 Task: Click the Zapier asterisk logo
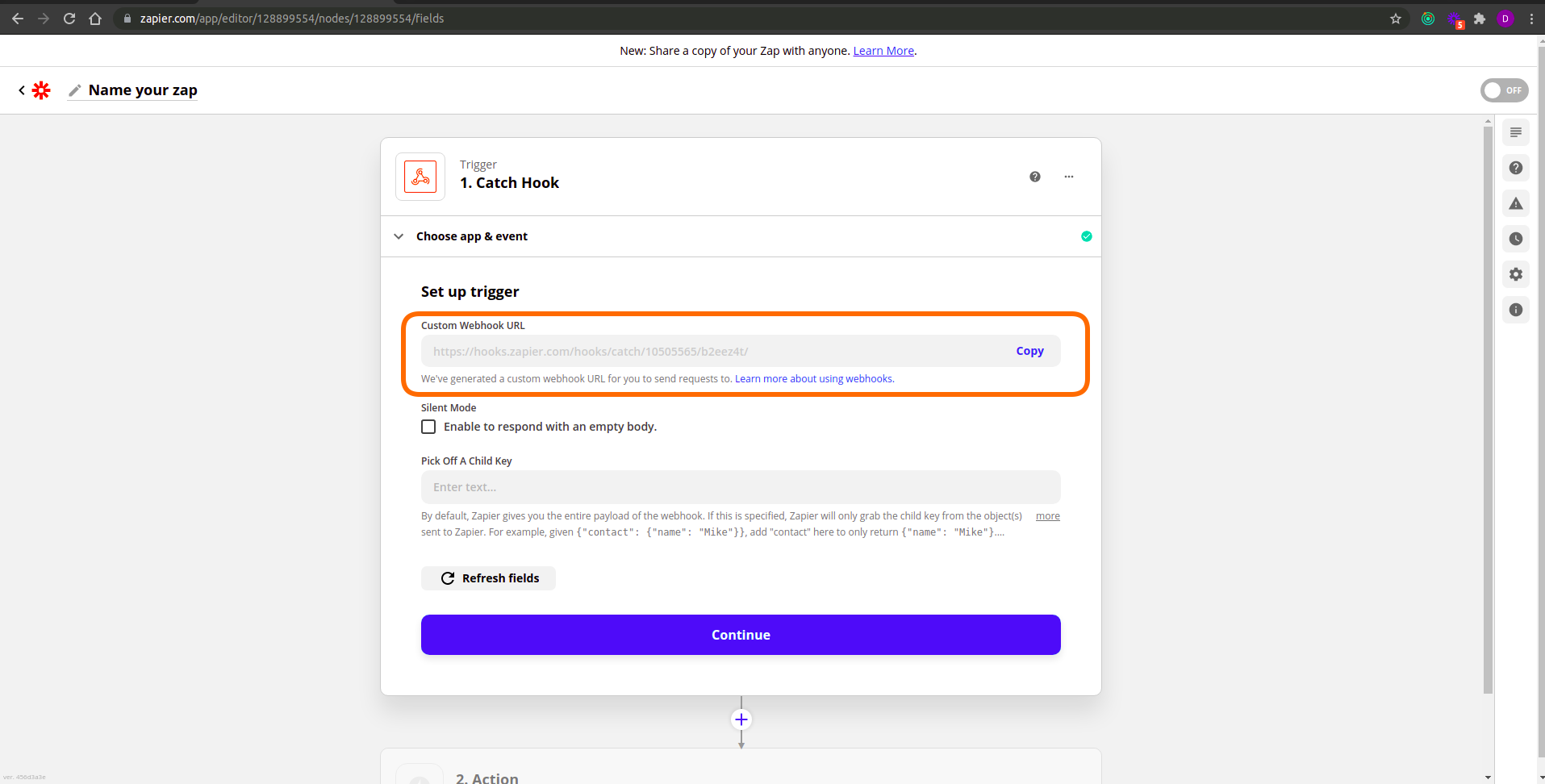coord(41,90)
